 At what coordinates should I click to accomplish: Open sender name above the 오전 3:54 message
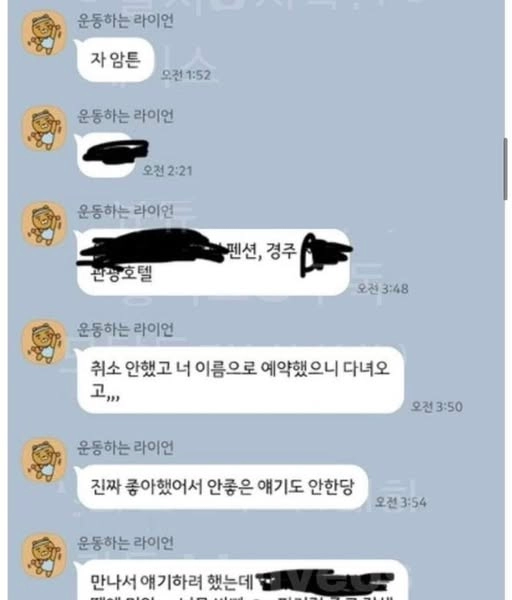click(126, 447)
